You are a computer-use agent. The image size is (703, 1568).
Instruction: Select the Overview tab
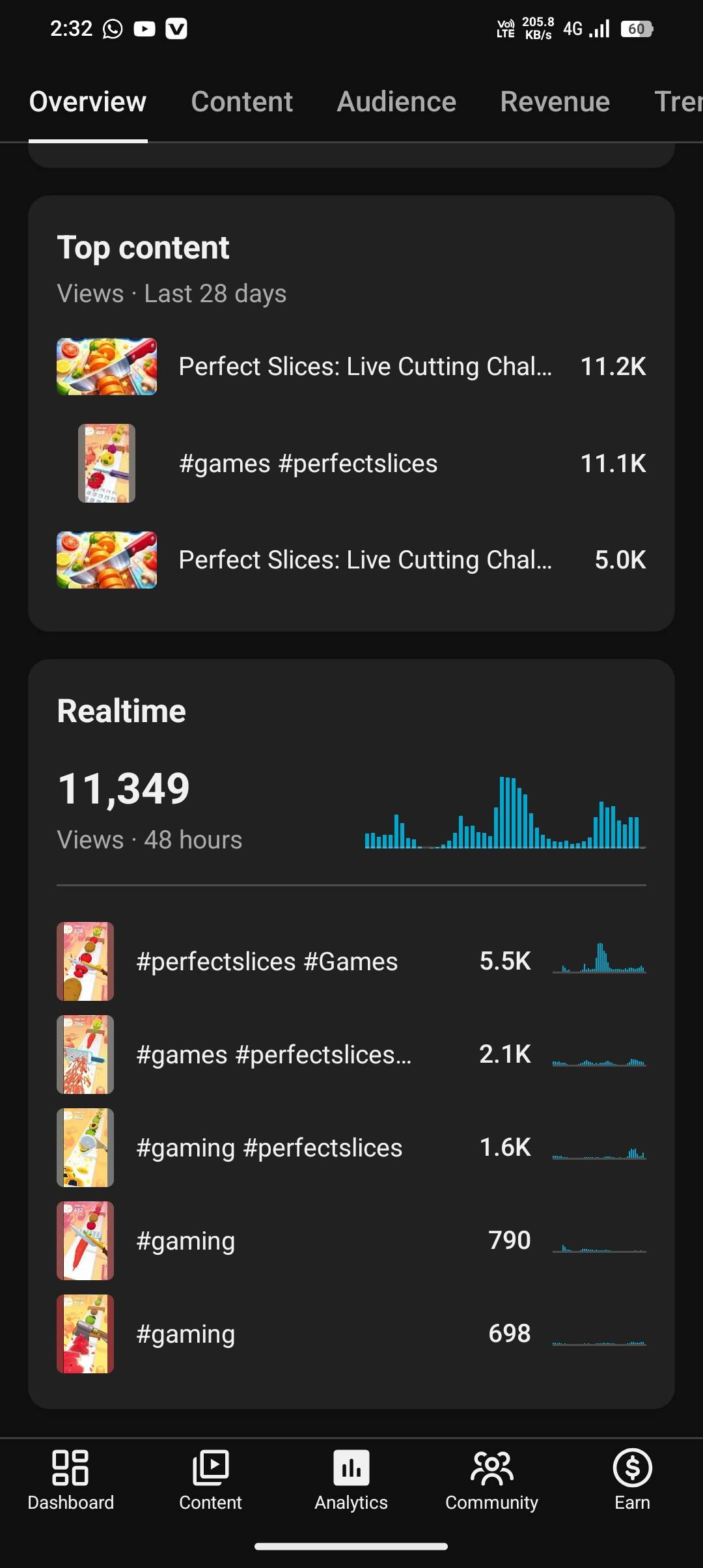pyautogui.click(x=88, y=102)
